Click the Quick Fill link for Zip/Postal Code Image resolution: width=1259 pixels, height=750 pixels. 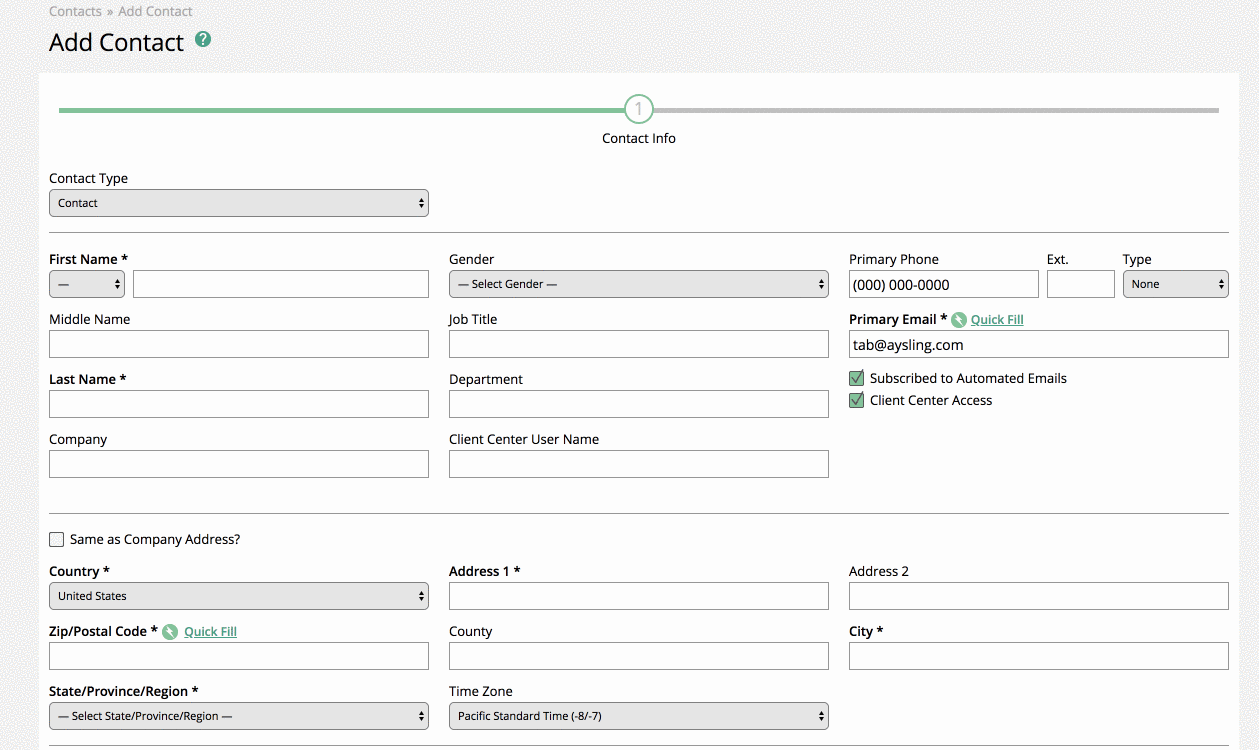click(210, 632)
